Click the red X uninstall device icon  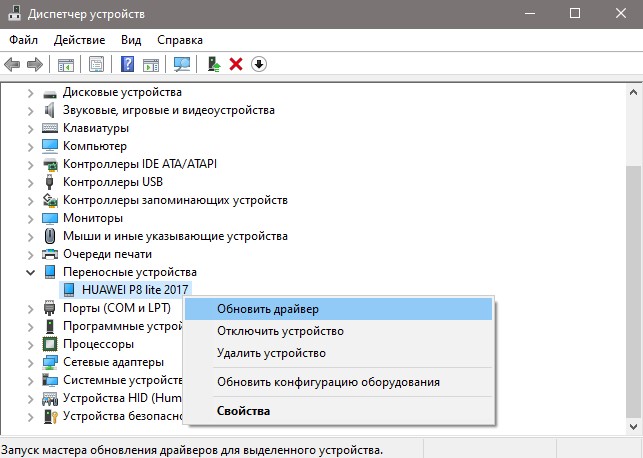point(236,64)
